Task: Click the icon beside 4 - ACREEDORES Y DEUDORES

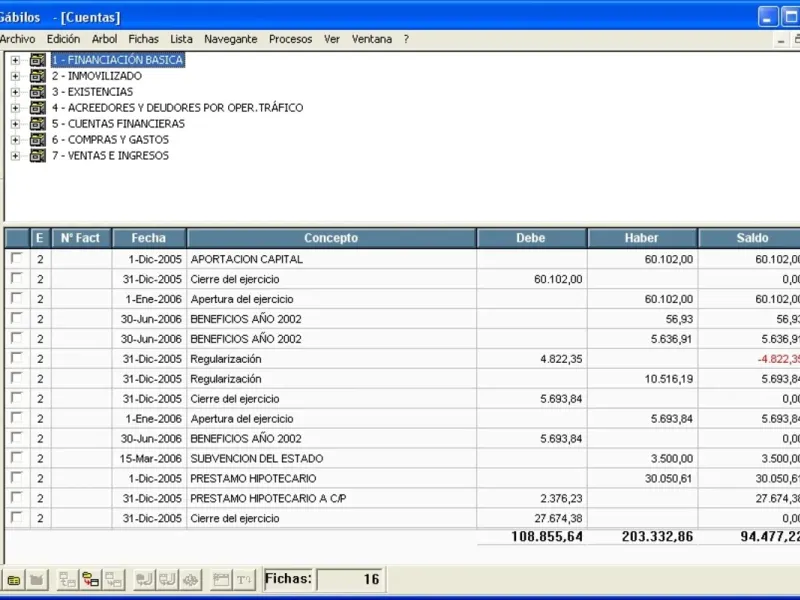Action: pyautogui.click(x=38, y=108)
